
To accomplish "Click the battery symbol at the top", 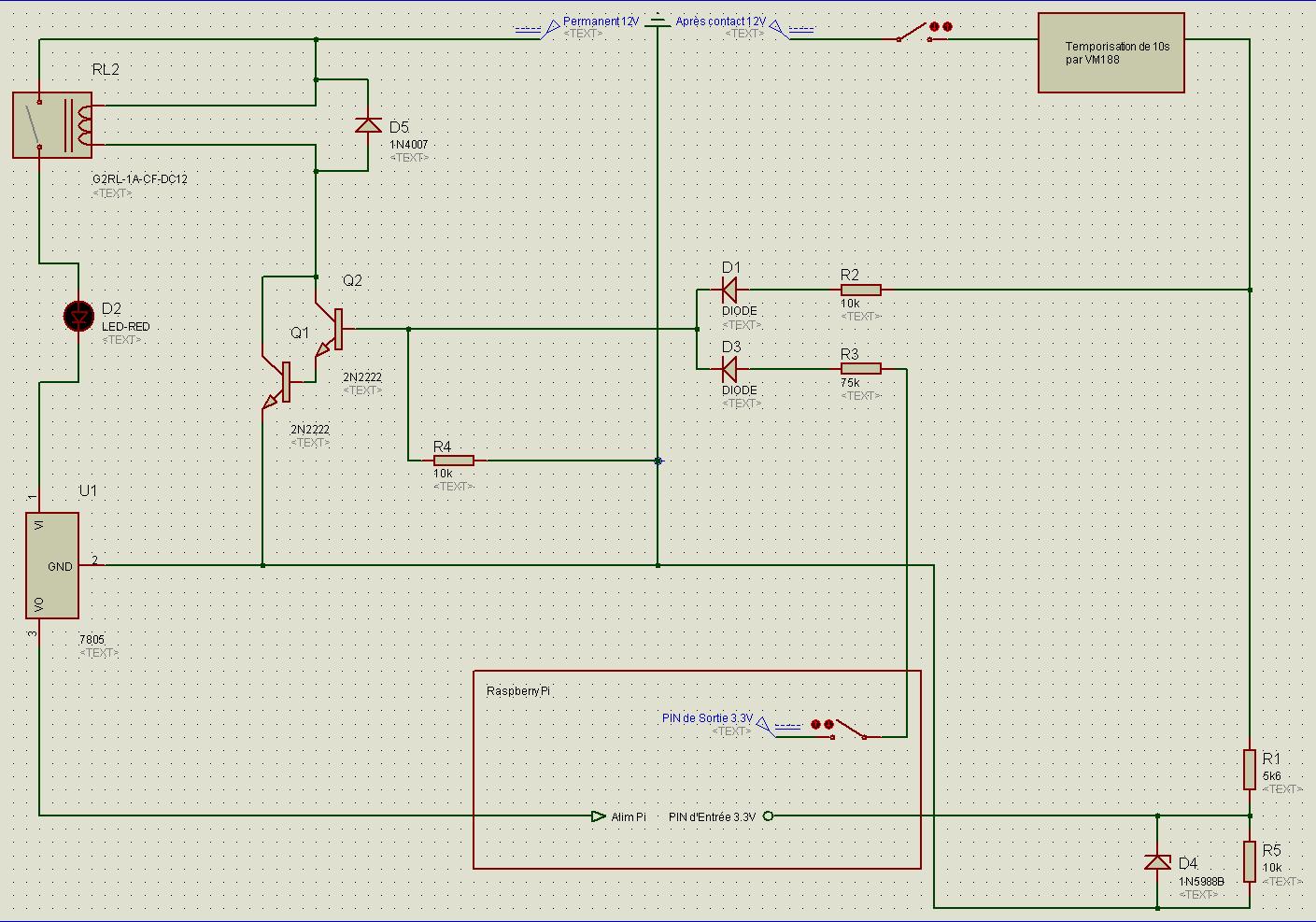I will (658, 21).
